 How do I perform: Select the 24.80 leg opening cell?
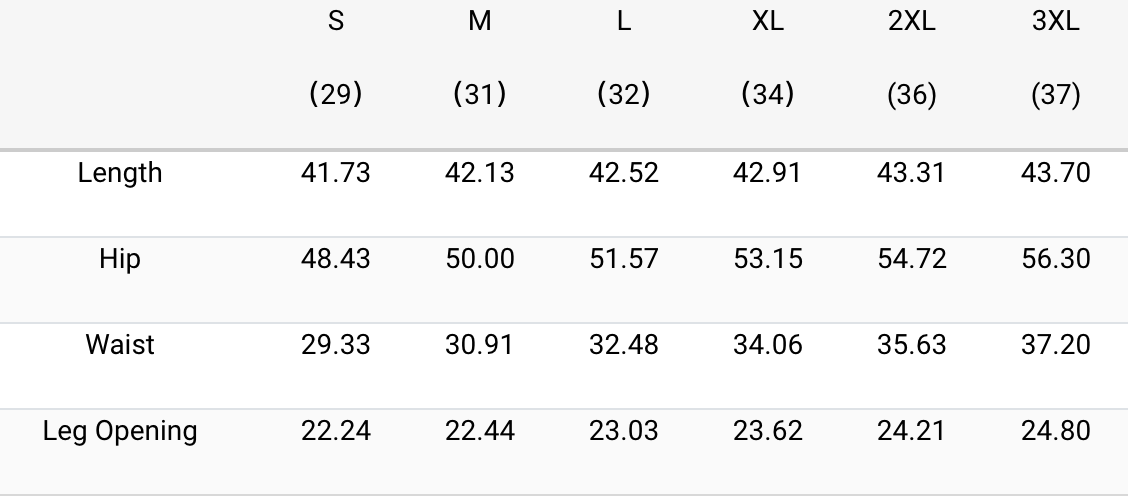coord(1056,431)
